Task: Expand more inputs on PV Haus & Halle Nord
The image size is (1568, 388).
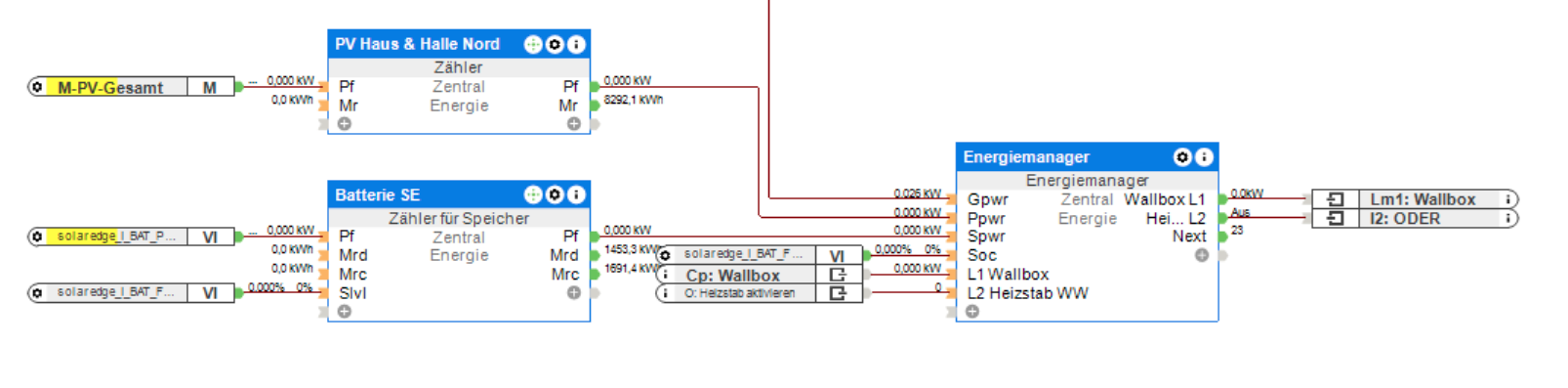Action: point(345,124)
